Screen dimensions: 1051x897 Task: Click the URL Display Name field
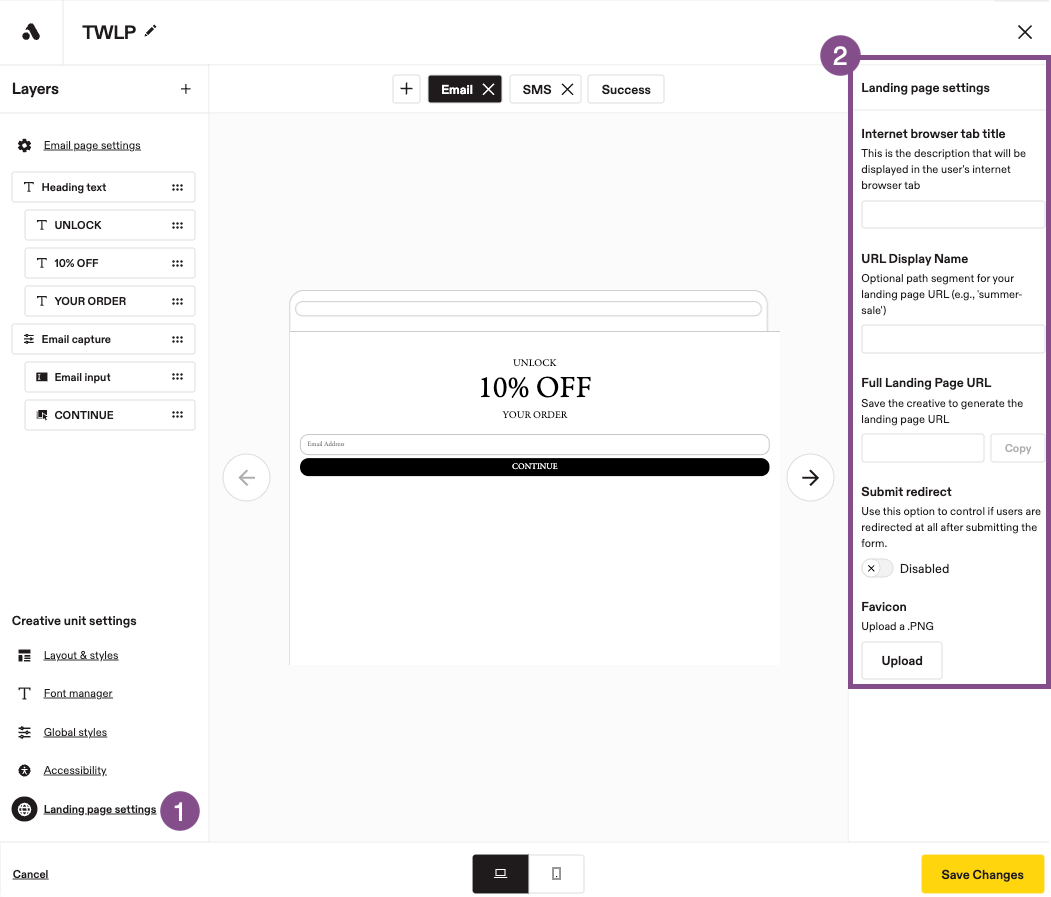pyautogui.click(x=952, y=339)
